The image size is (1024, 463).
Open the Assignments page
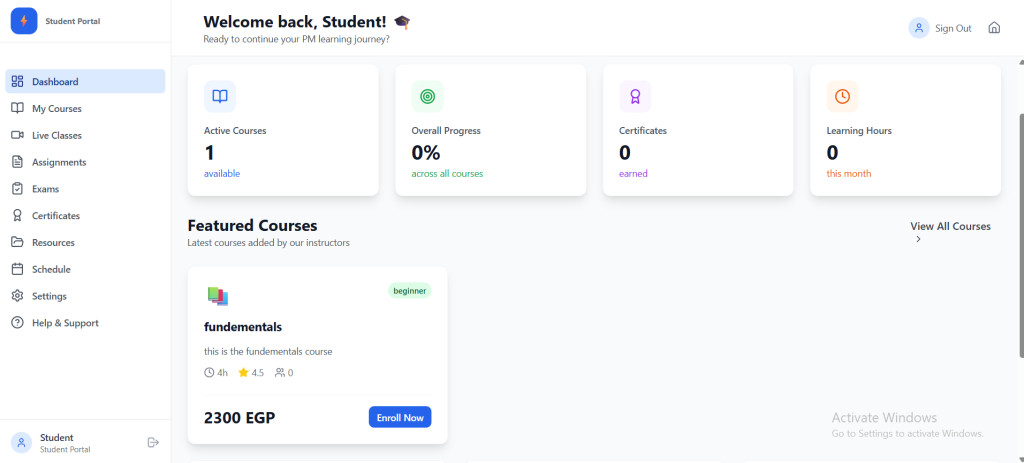point(59,162)
